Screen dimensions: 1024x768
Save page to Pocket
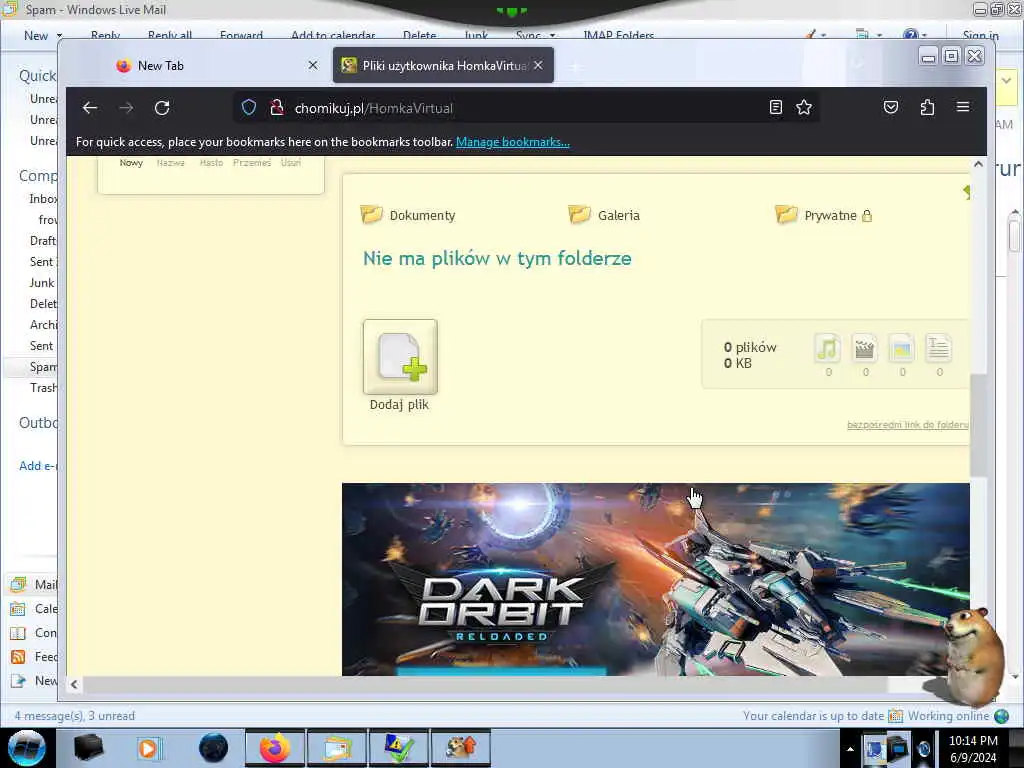pos(891,107)
